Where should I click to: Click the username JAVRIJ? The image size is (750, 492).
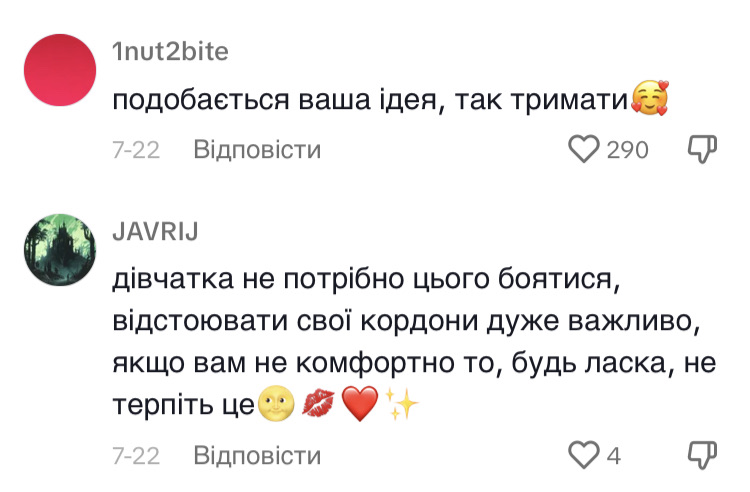pyautogui.click(x=155, y=233)
